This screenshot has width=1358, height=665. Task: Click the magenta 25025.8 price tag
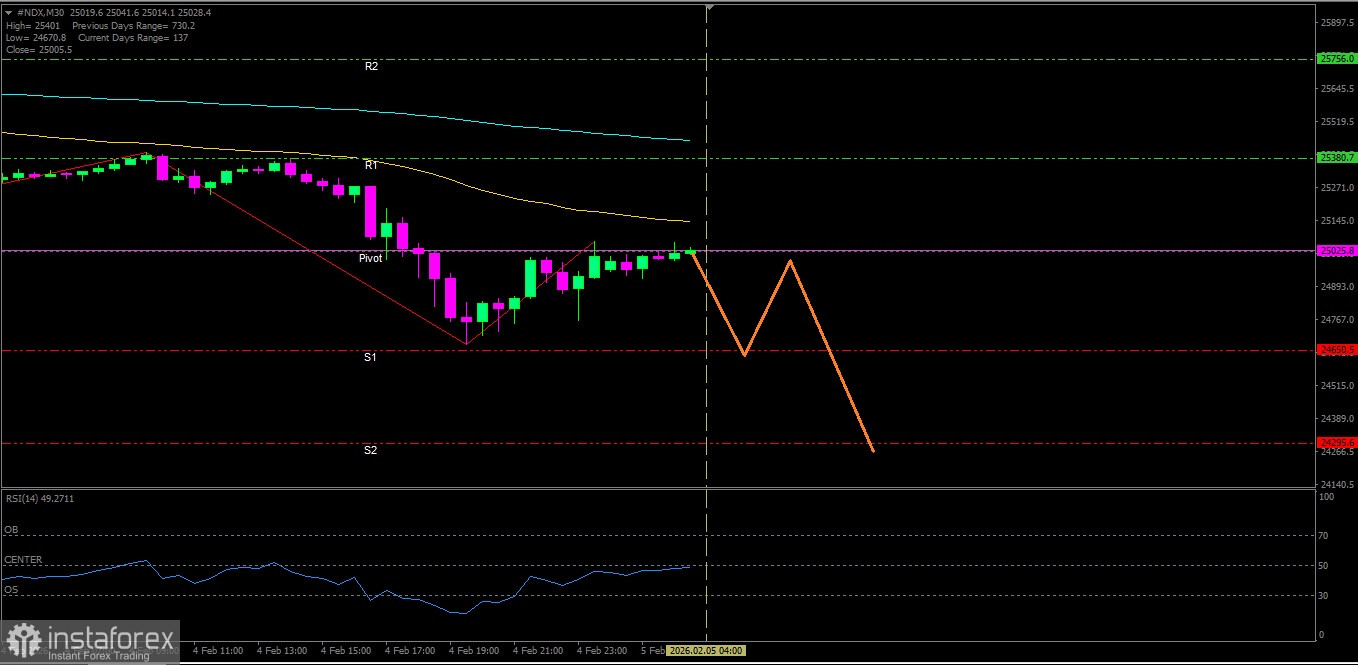coord(1337,251)
